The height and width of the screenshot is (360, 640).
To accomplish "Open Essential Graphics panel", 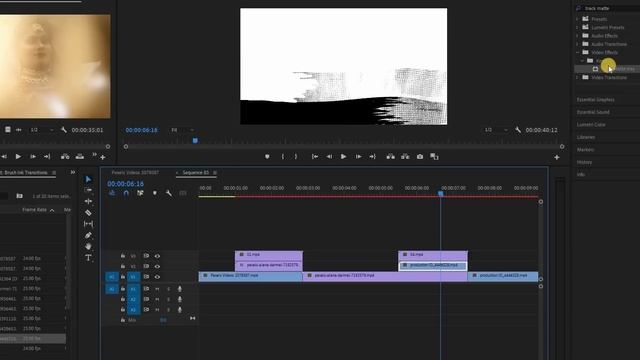I will click(x=596, y=100).
